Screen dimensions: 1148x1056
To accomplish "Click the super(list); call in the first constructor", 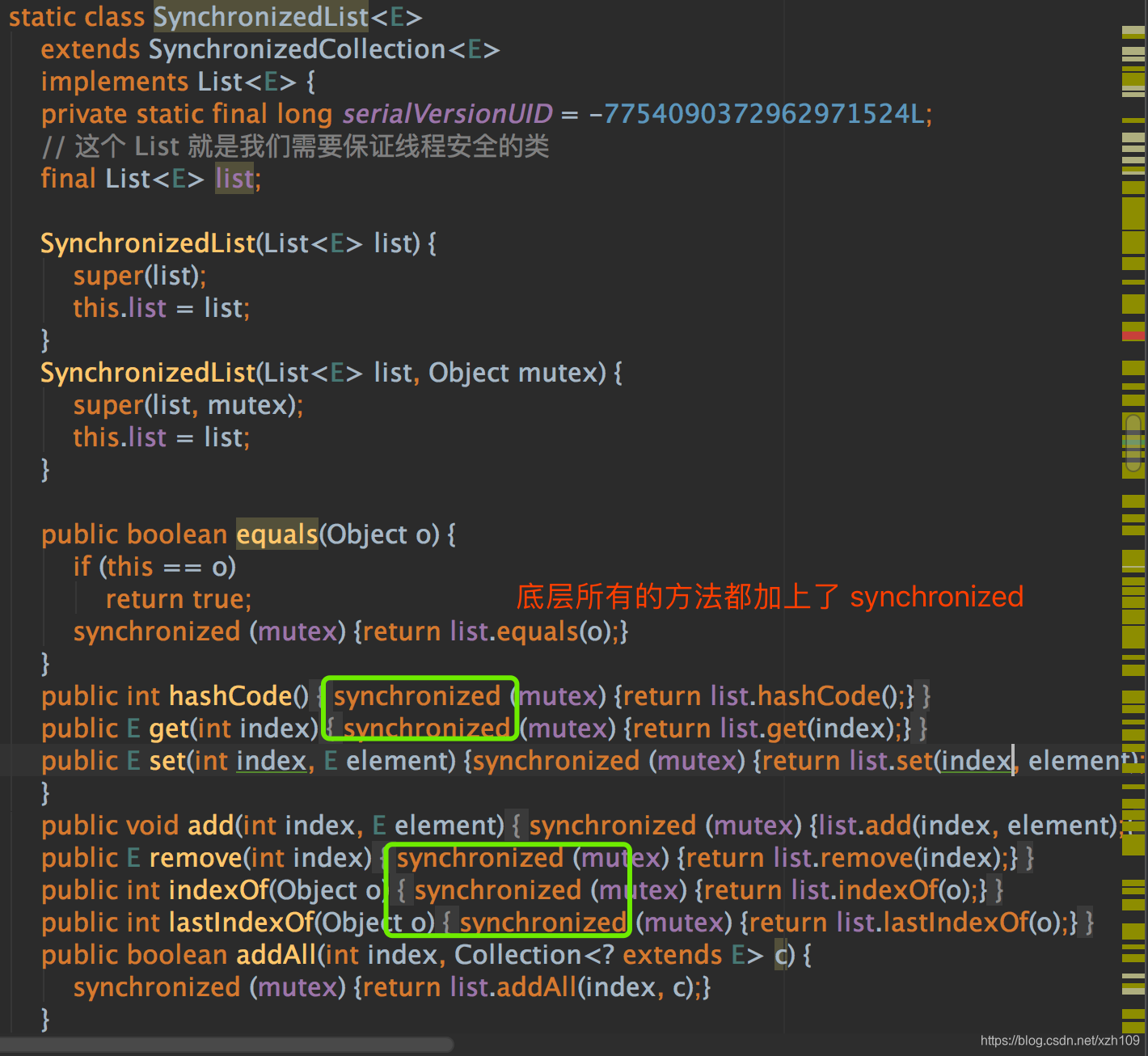I will coord(140,276).
